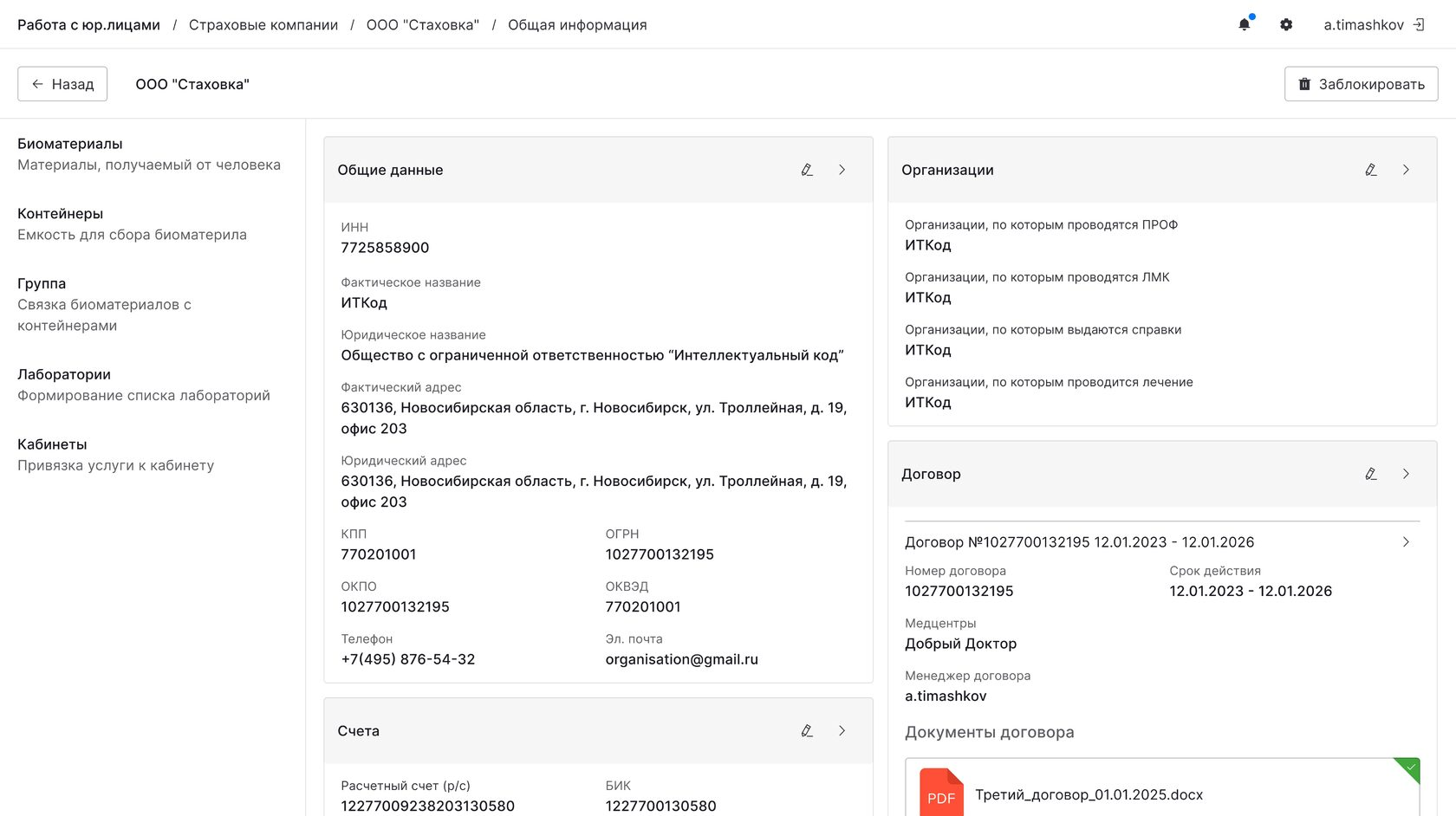Expand the Договор panel header chevron
The width and height of the screenshot is (1456, 816).
(x=1406, y=474)
